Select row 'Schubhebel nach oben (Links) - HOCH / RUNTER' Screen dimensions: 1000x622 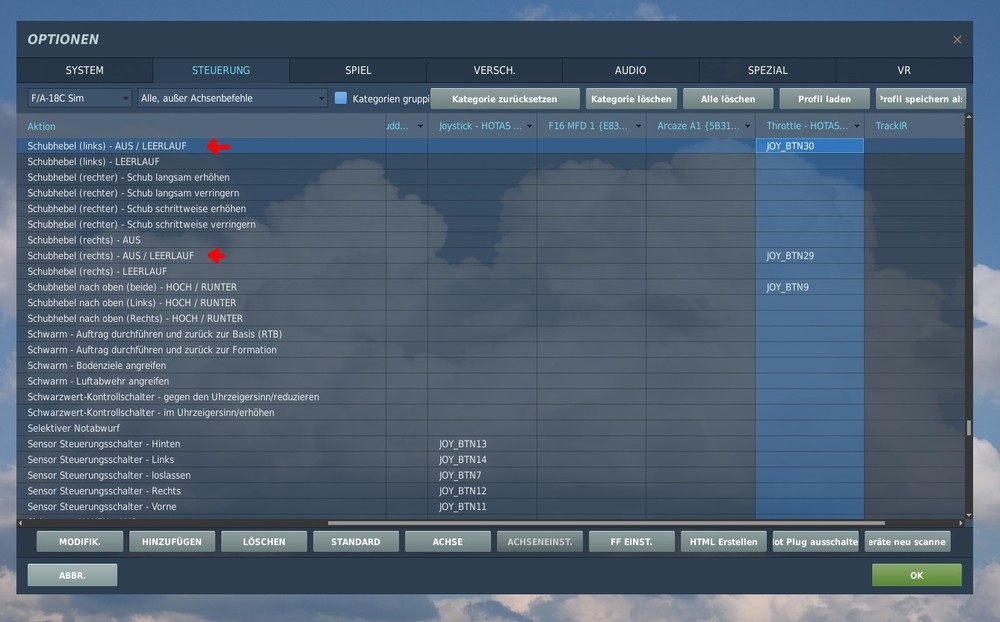pos(490,303)
